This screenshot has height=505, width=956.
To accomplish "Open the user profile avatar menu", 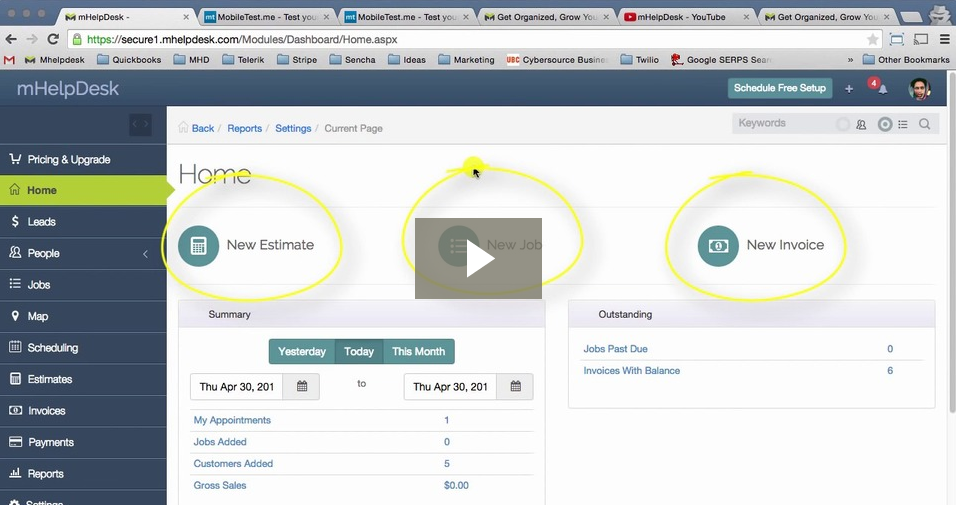I will point(919,89).
